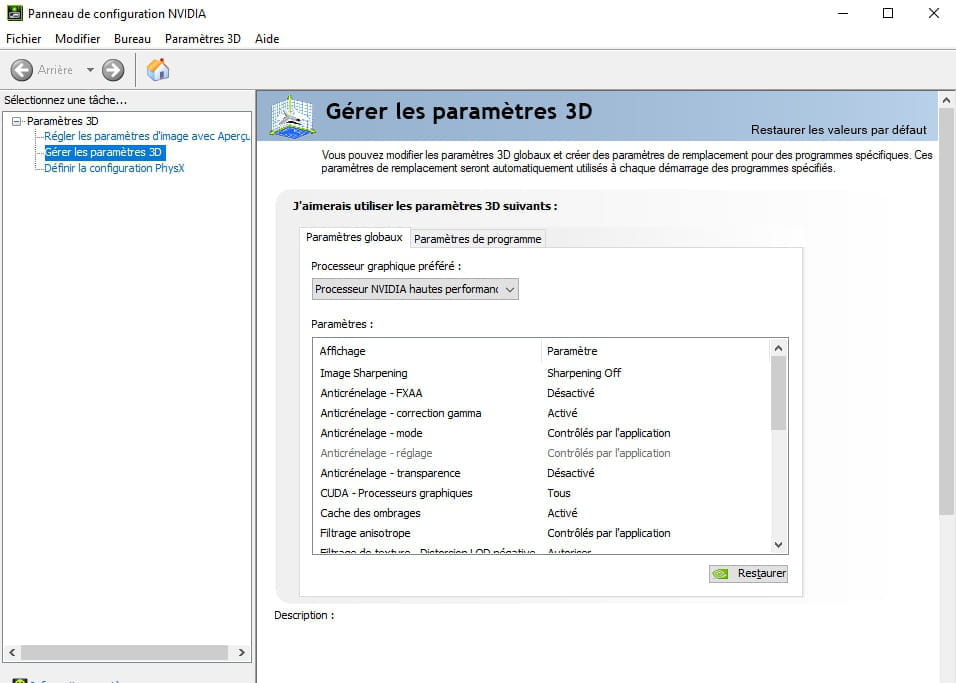The image size is (956, 683).
Task: Open the Fichier menu
Action: (24, 38)
